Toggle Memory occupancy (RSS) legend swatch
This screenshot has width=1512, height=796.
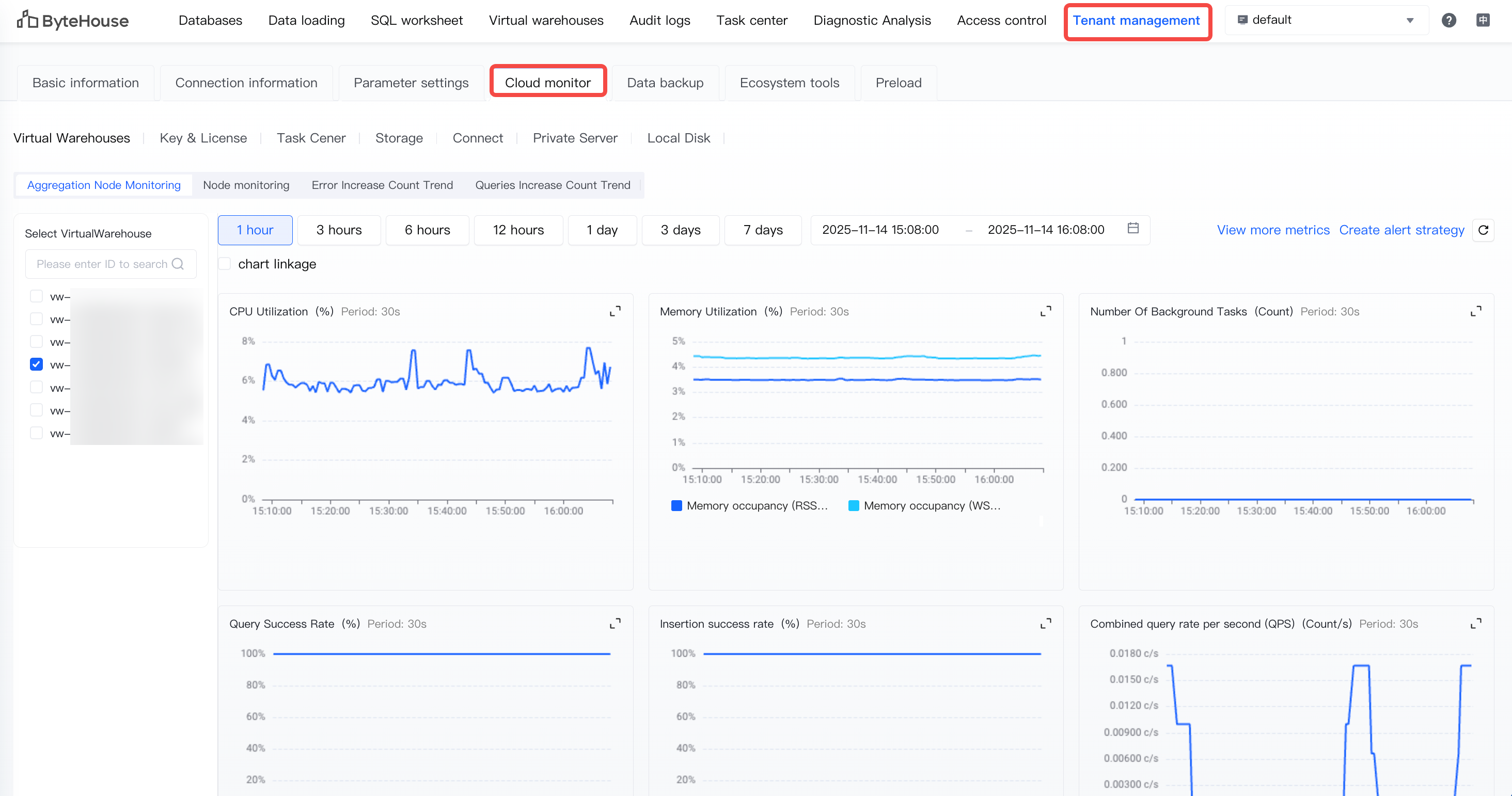pyautogui.click(x=676, y=506)
